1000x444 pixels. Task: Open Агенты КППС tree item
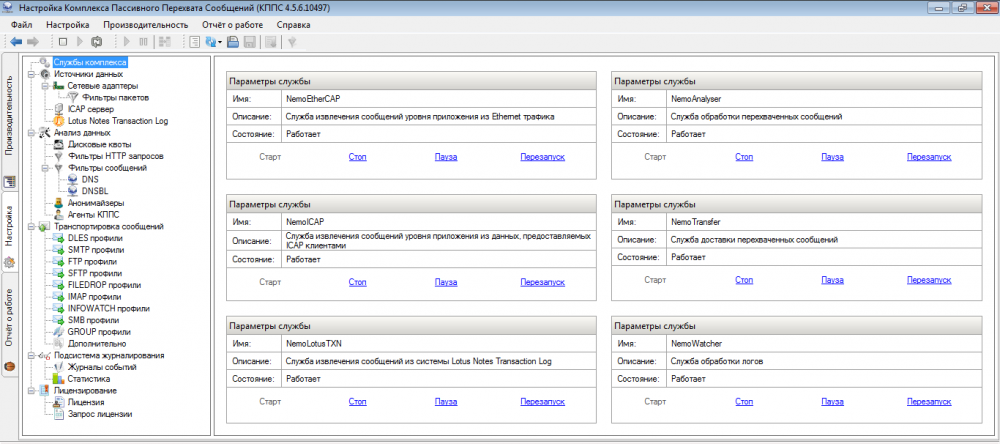(x=93, y=214)
